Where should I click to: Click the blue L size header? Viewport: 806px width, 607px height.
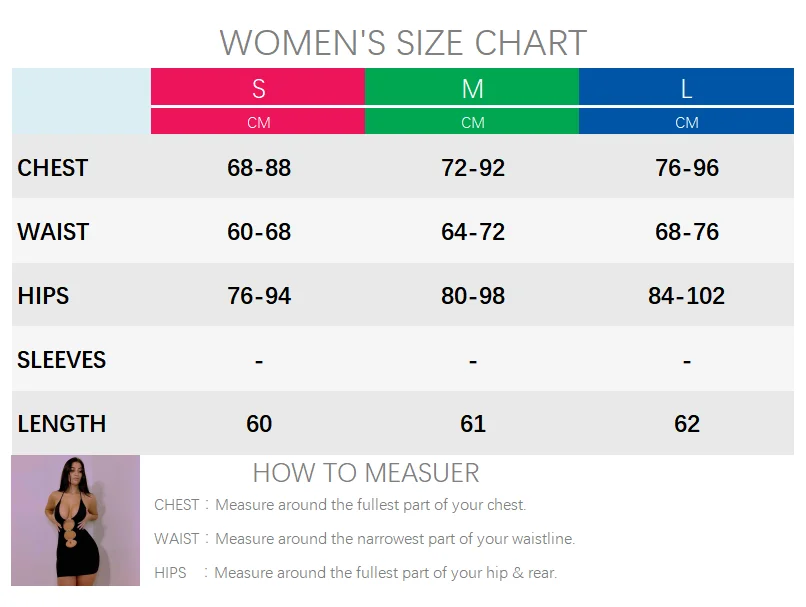pos(686,87)
